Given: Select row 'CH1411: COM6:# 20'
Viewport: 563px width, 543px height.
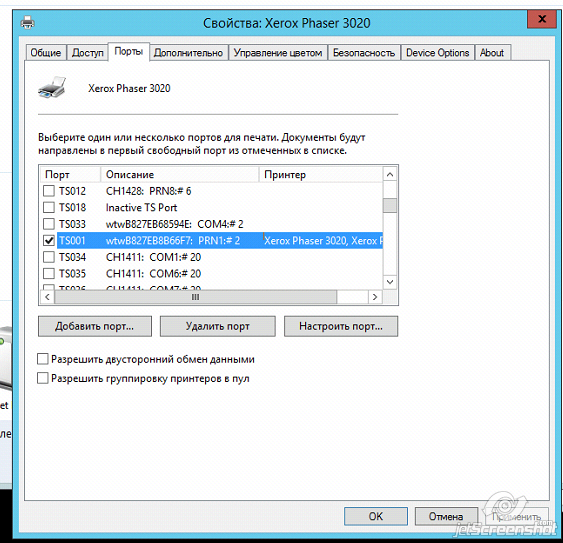Looking at the screenshot, I should pyautogui.click(x=211, y=273).
